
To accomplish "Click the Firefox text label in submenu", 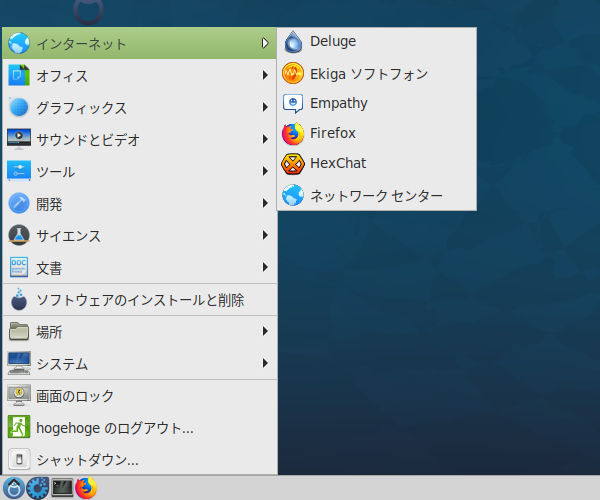I will (333, 133).
